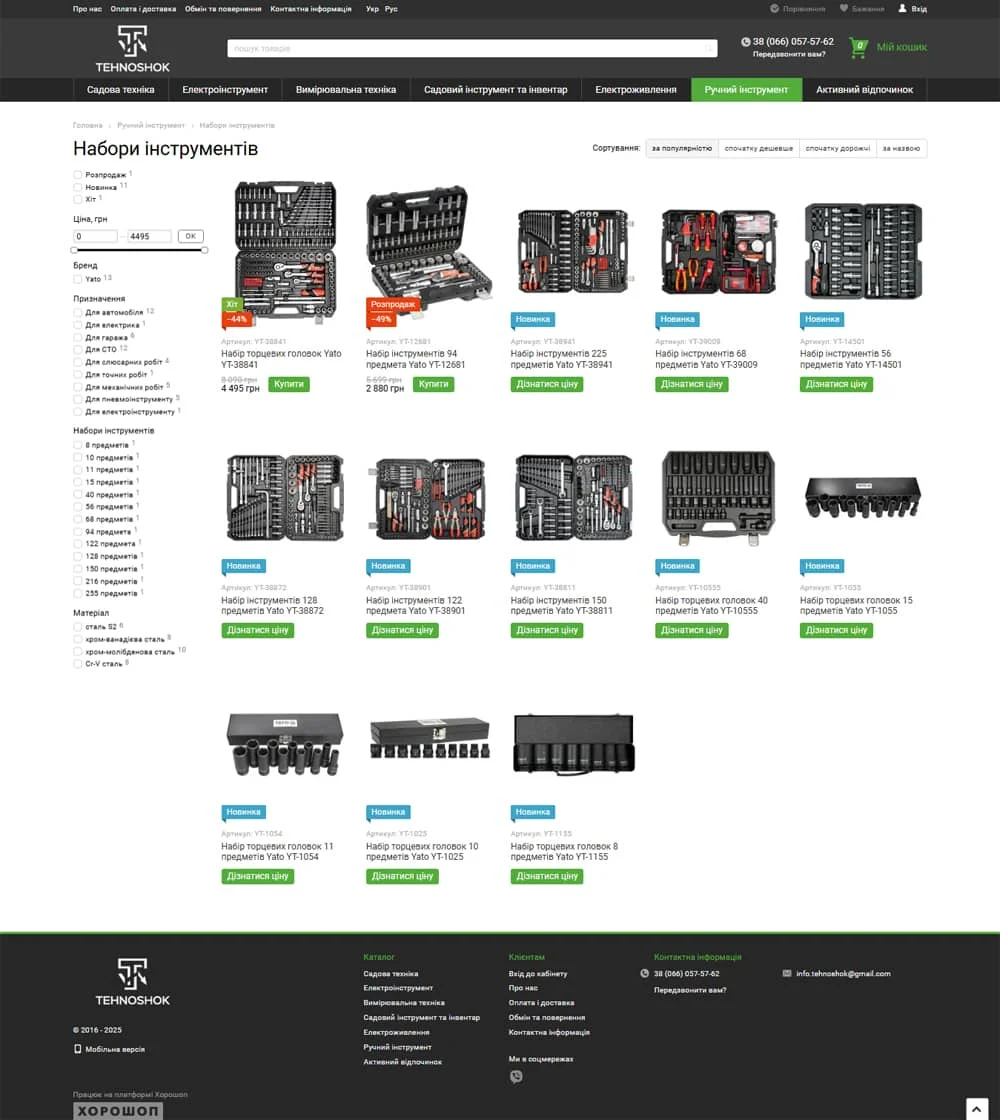The image size is (1000, 1120).
Task: Toggle the Для автомобіля checkbox
Action: pos(78,313)
